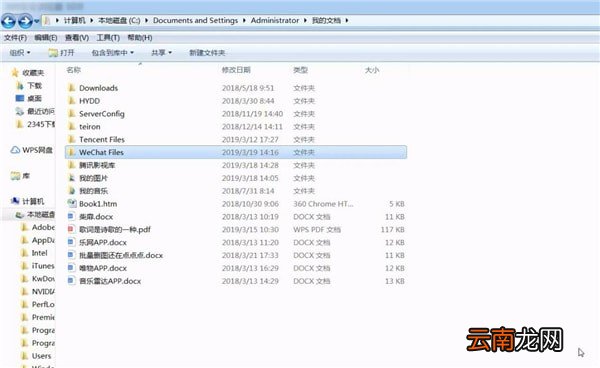Open 下载 in the favorites sidebar
The width and height of the screenshot is (600, 368).
[x=34, y=86]
